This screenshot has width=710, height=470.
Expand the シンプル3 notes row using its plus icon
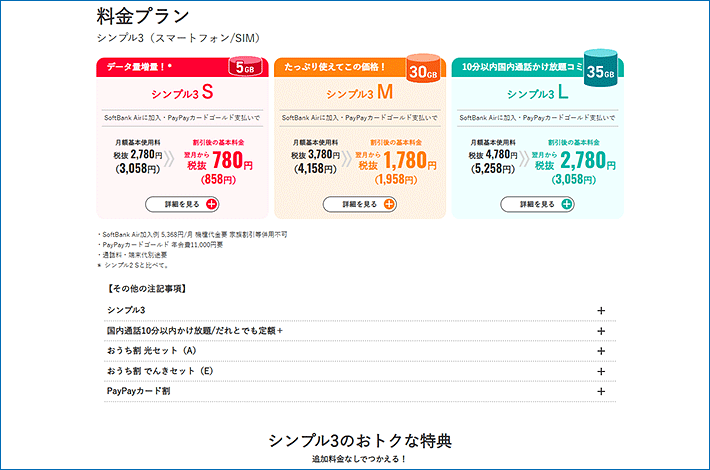coord(601,311)
